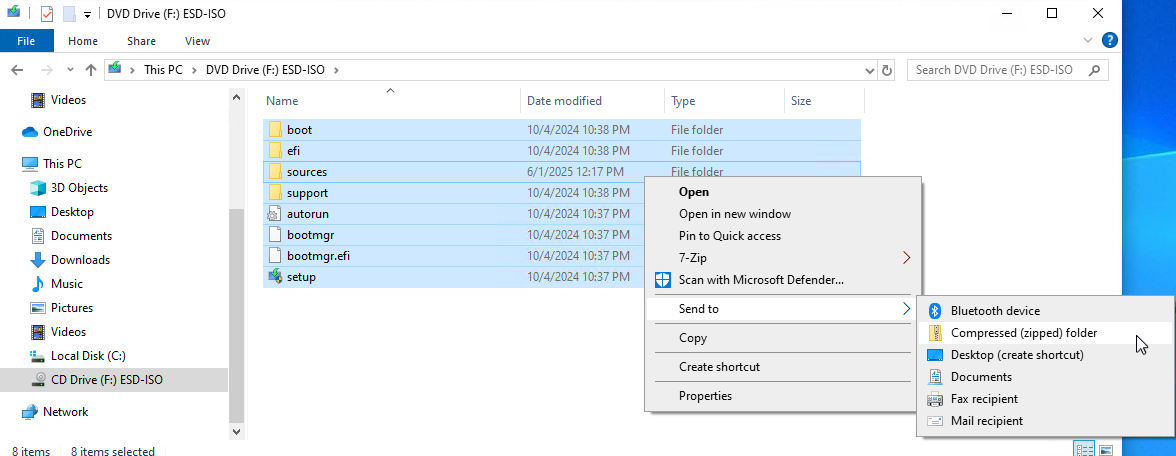Viewport: 1176px width, 456px height.
Task: Go back with the Back arrow
Action: point(17,70)
